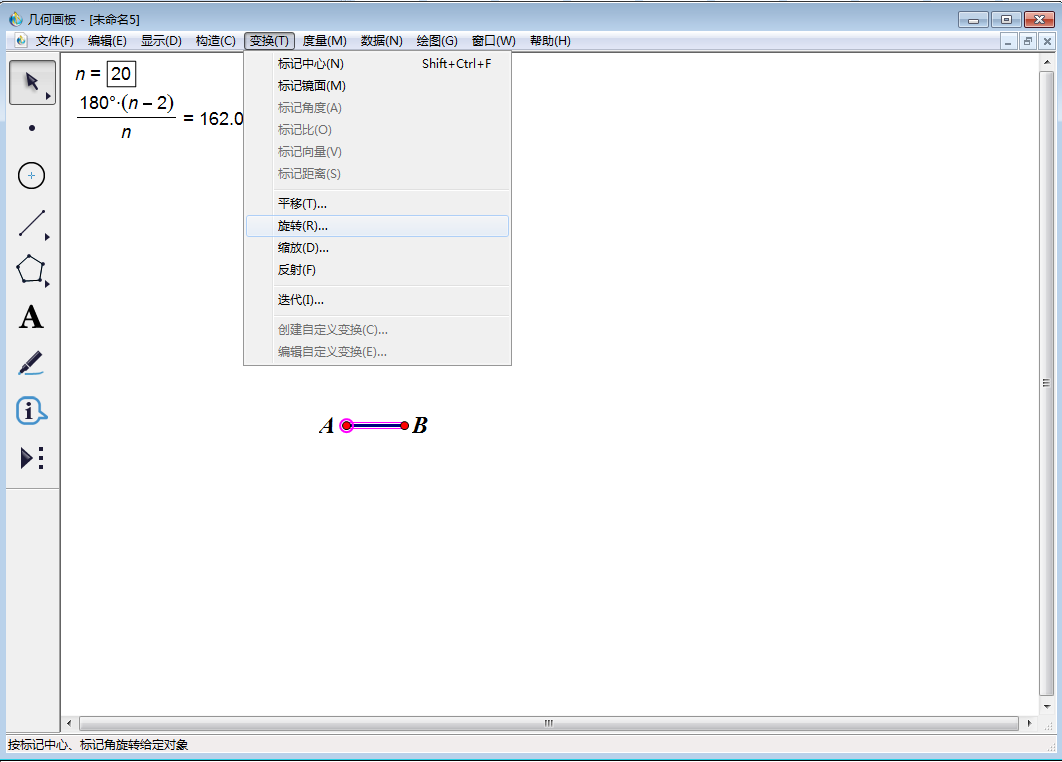This screenshot has height=762, width=1062.
Task: Select the point tool
Action: (31, 128)
